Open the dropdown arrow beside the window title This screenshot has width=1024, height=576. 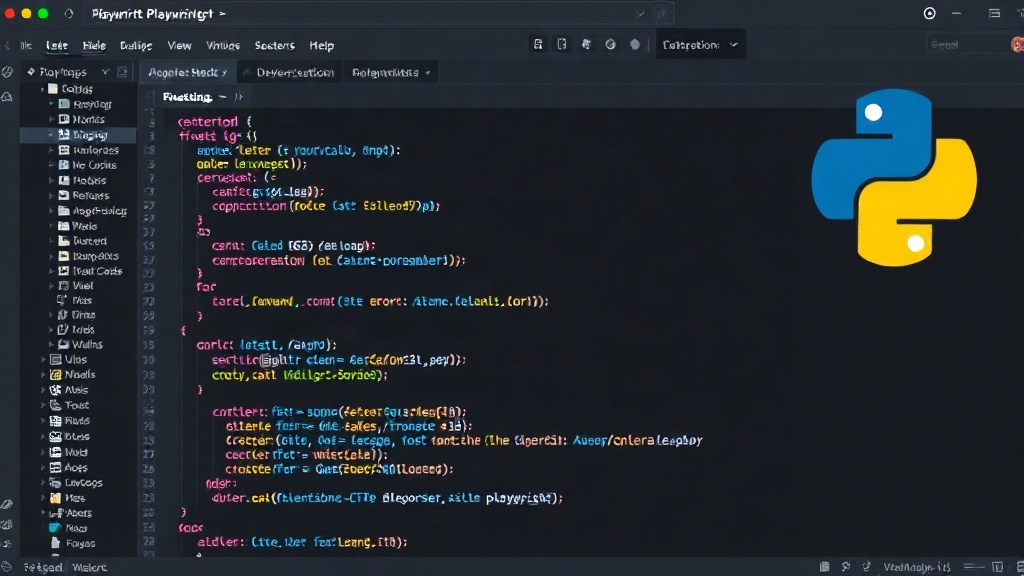click(223, 13)
